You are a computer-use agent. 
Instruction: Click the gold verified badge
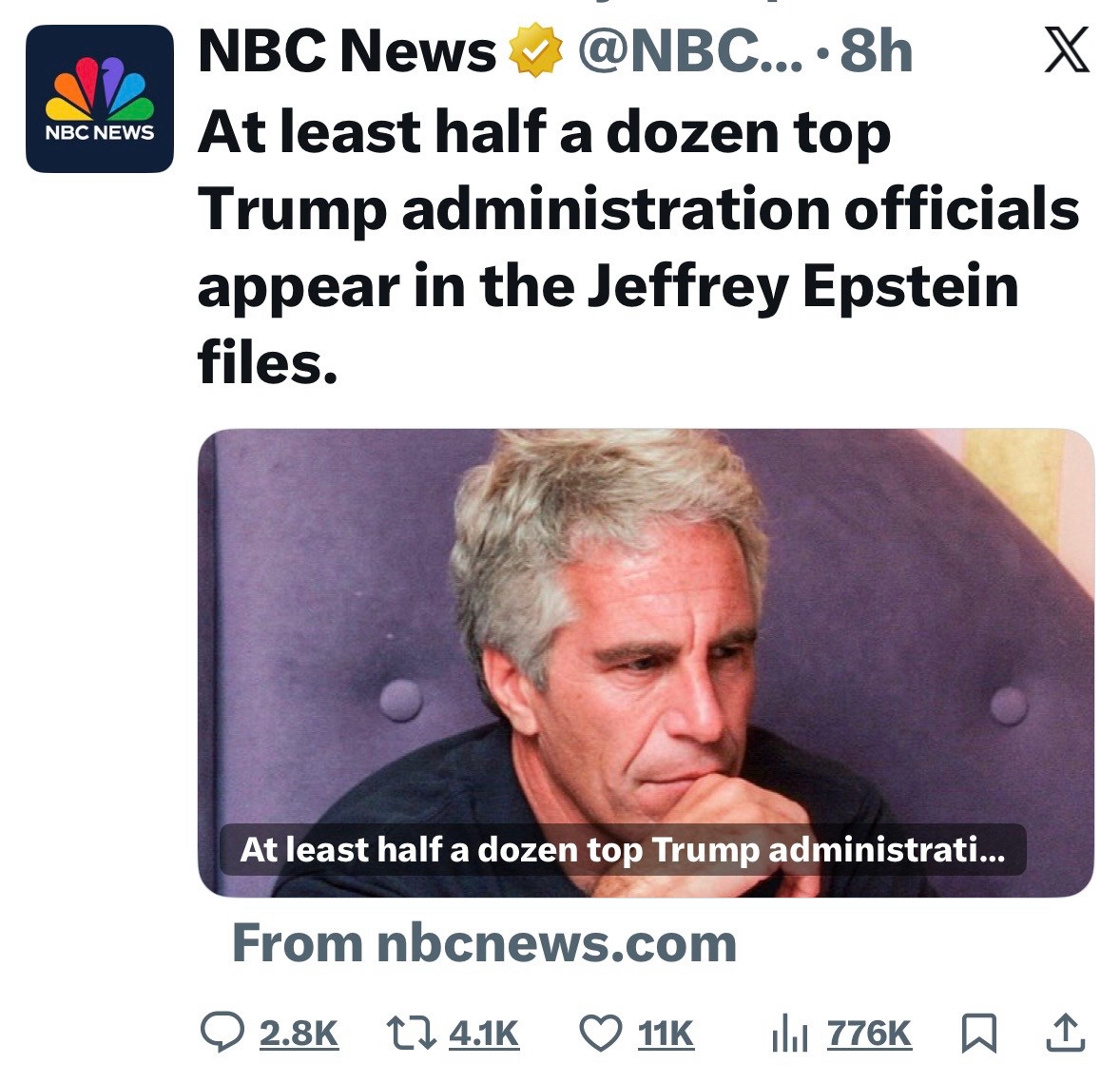[x=537, y=52]
